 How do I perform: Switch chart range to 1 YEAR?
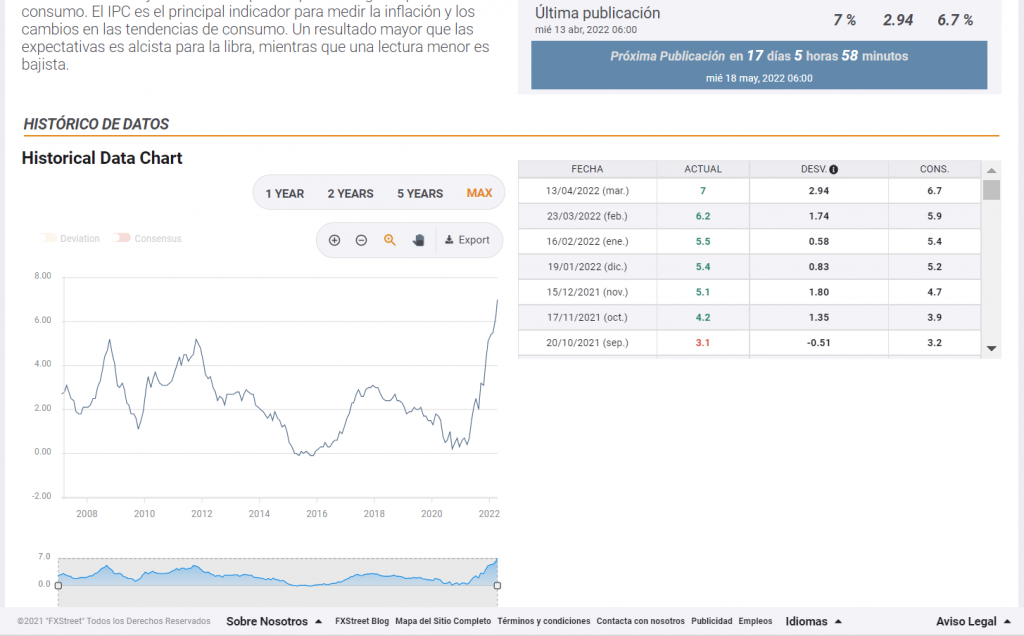284,193
